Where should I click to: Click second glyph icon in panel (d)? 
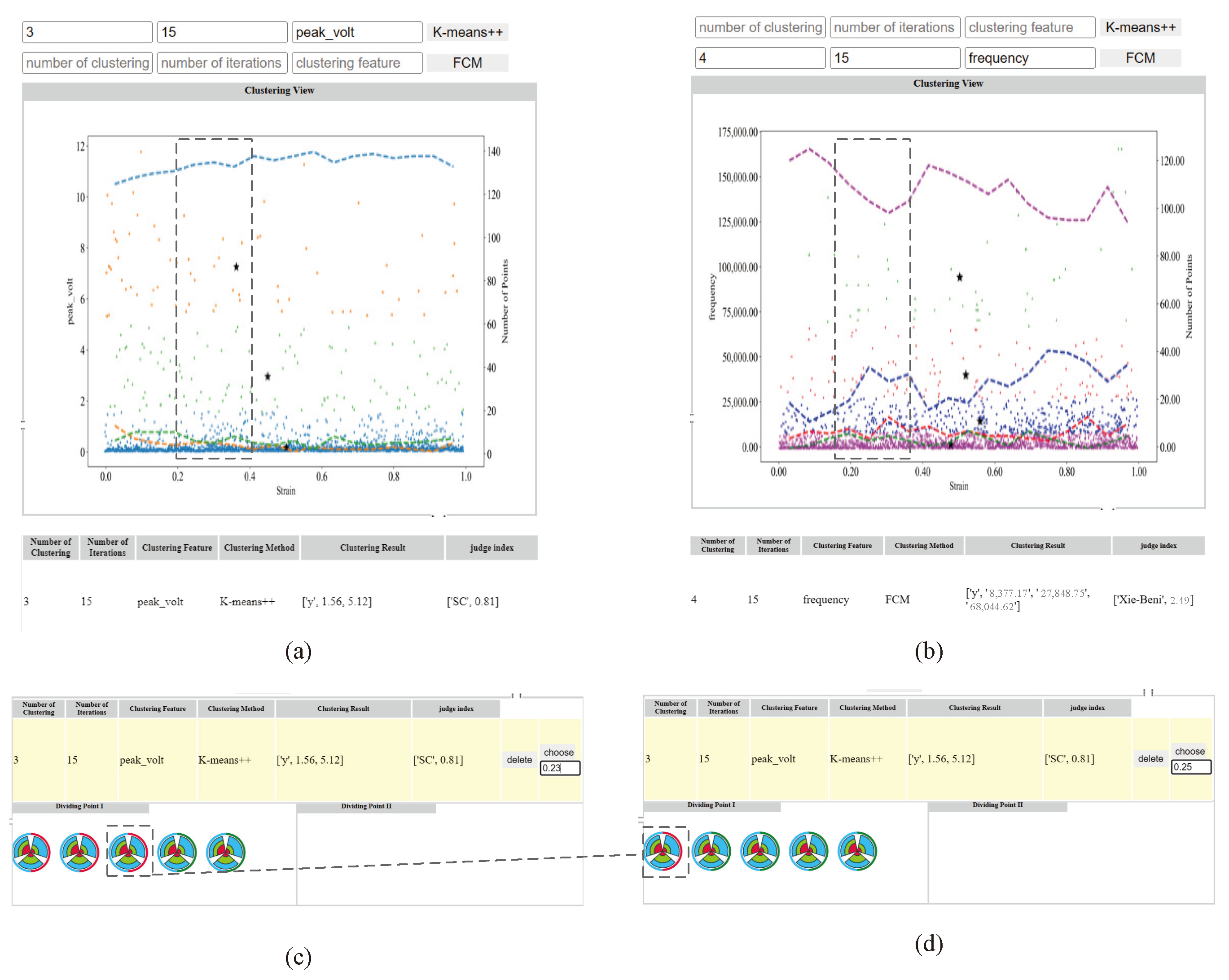(x=711, y=851)
